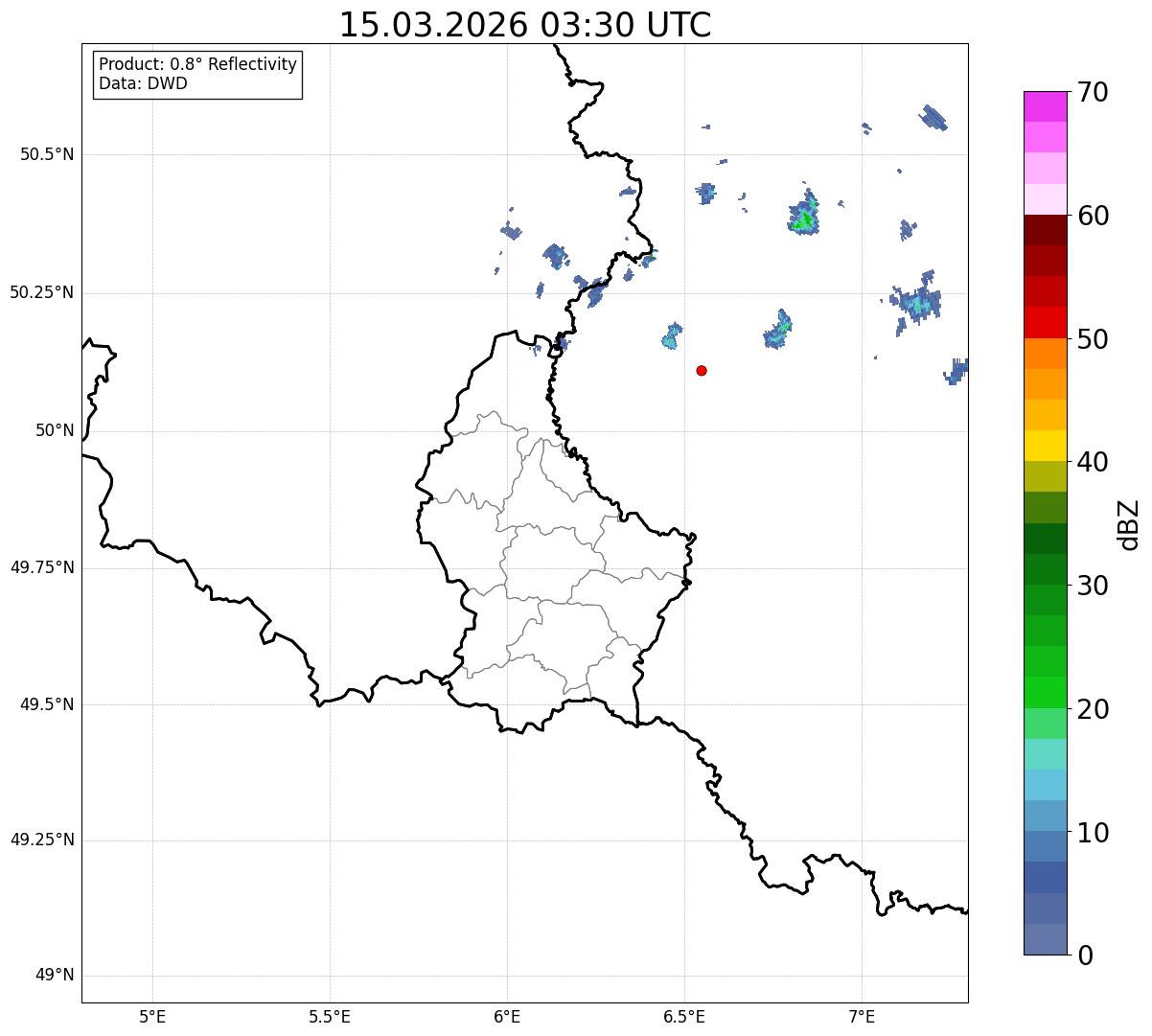Image resolution: width=1152 pixels, height=1036 pixels.
Task: Click the 6°E longitude tick label
Action: [507, 1015]
